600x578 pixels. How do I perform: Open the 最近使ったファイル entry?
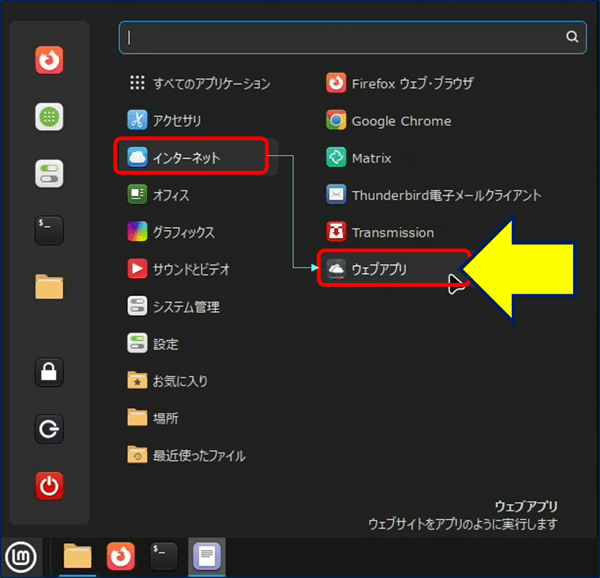[x=186, y=455]
